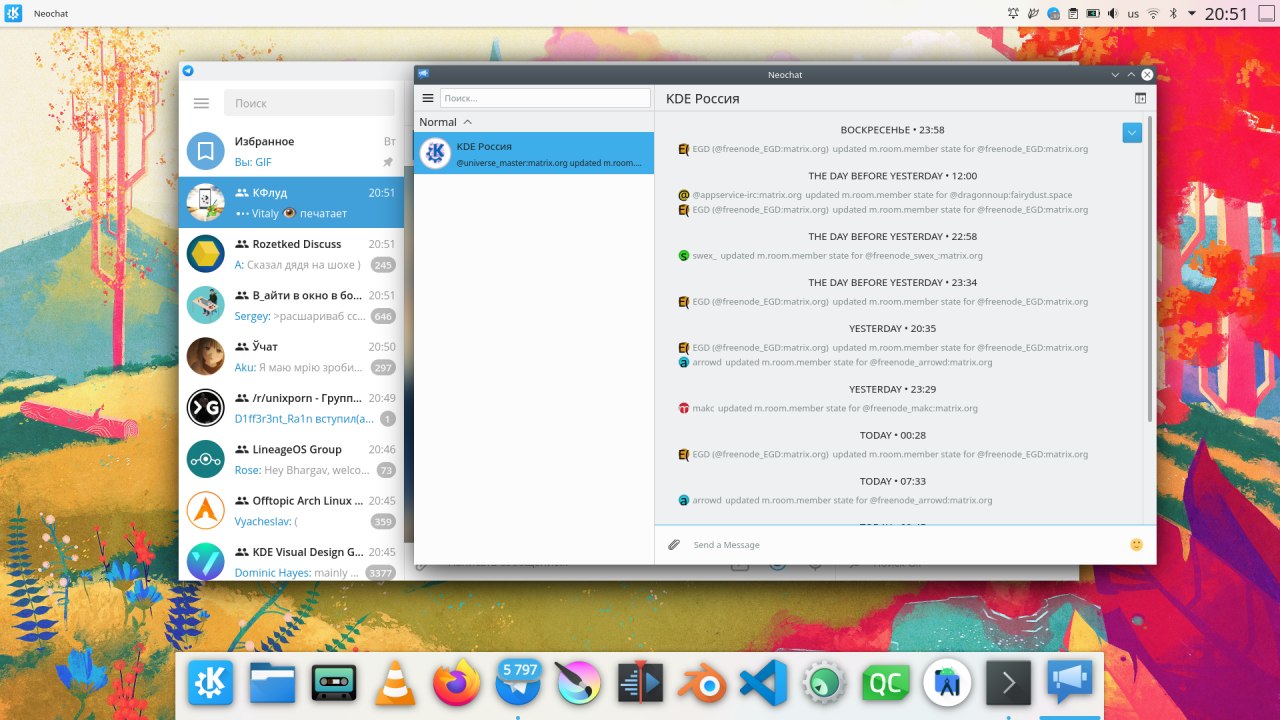Open the Offtopic Arch Linux chat
1280x720 pixels.
291,510
